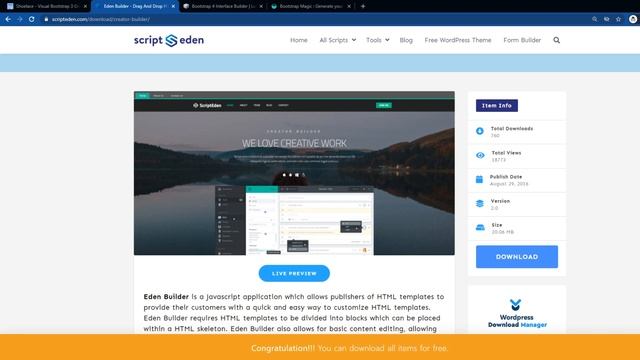Bookmark page with the star icon
Viewport: 640px width, 360px height.
click(618, 19)
